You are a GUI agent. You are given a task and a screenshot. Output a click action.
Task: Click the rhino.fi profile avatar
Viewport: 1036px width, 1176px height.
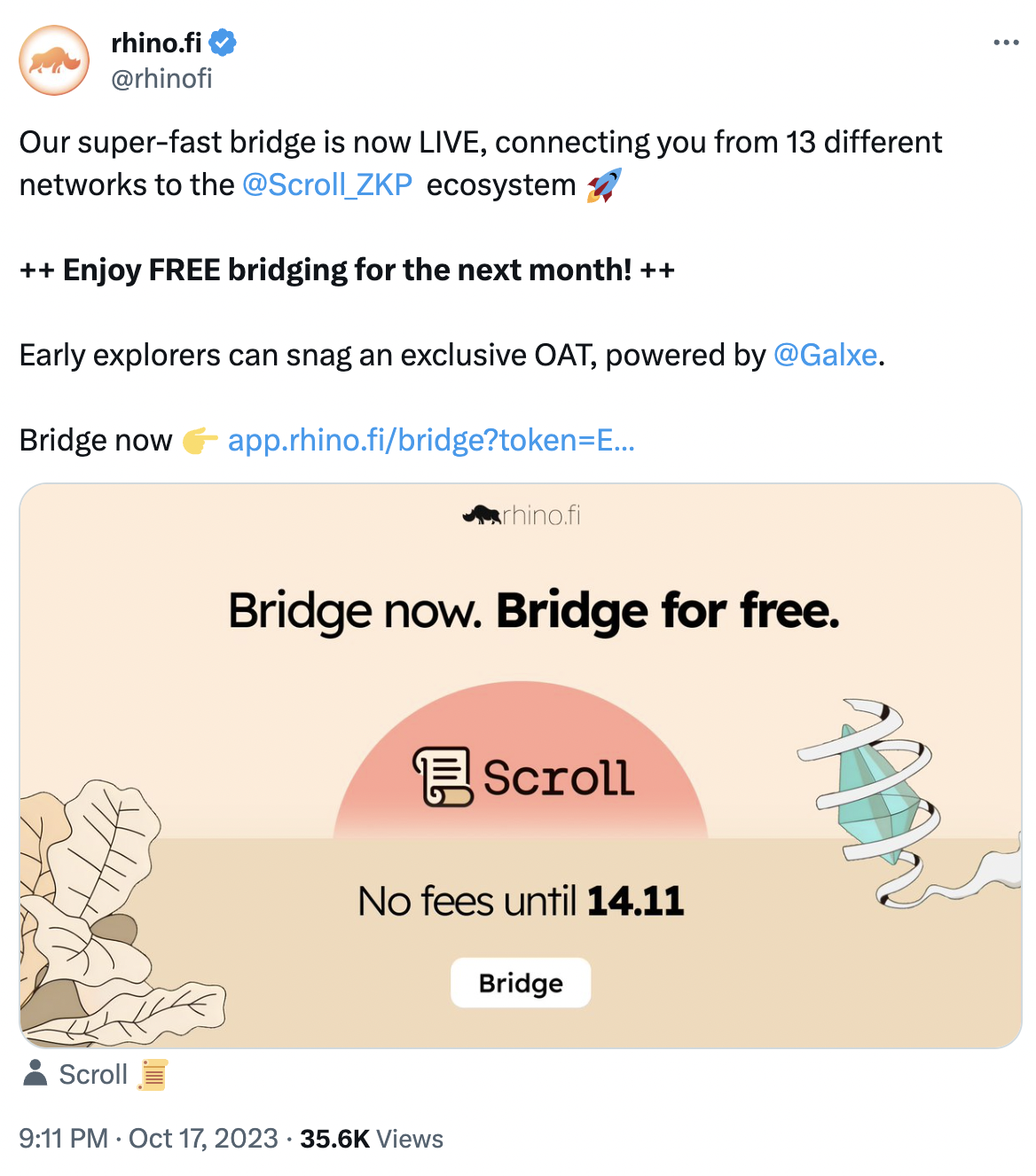(x=57, y=59)
